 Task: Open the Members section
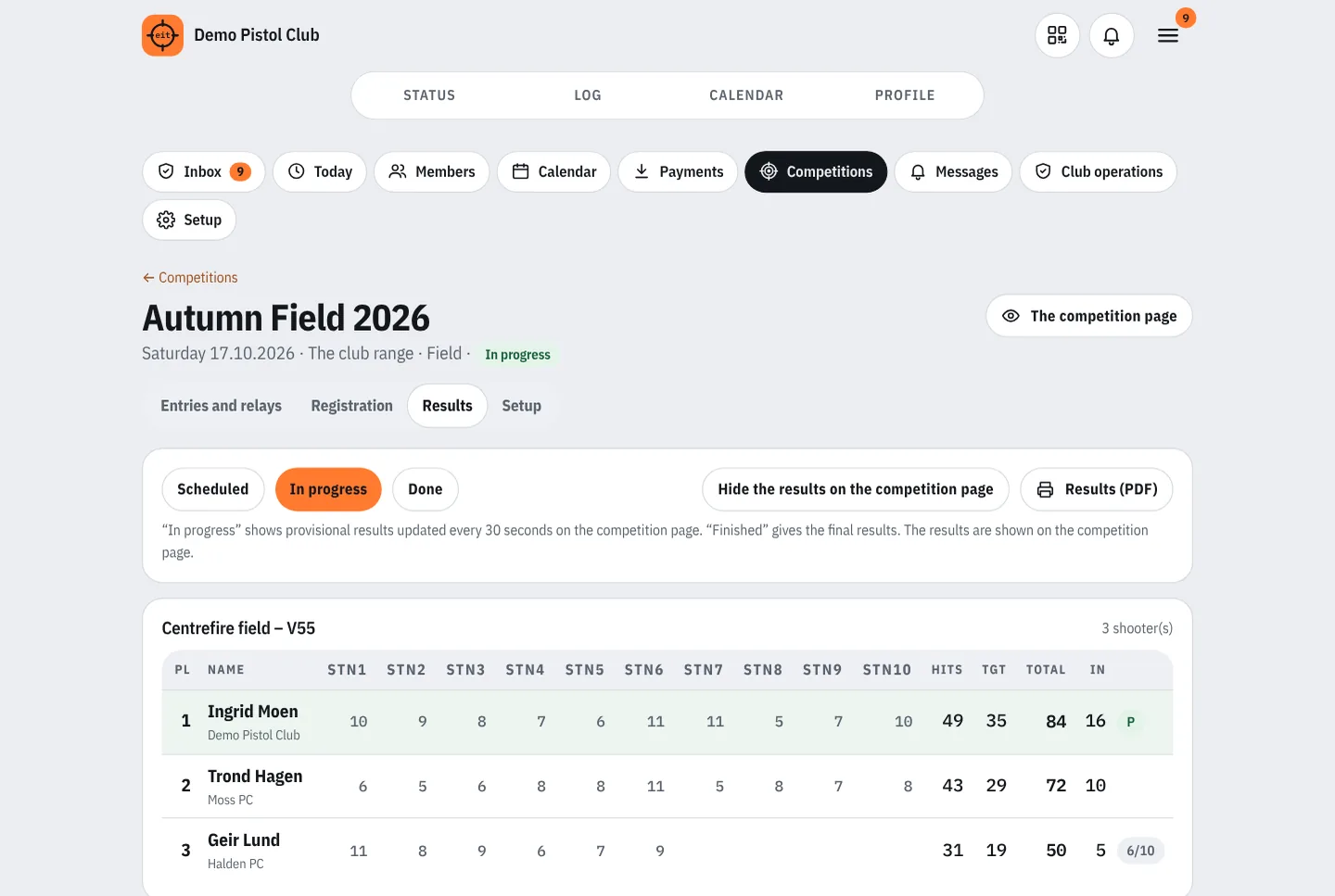coord(432,171)
